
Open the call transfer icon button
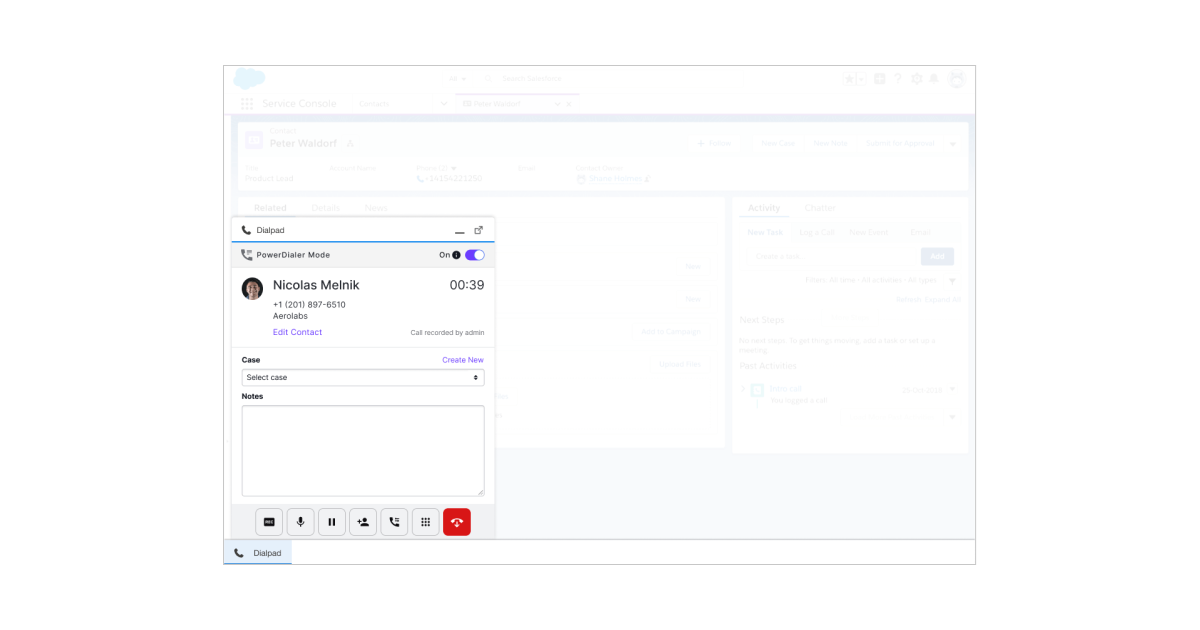pos(394,522)
